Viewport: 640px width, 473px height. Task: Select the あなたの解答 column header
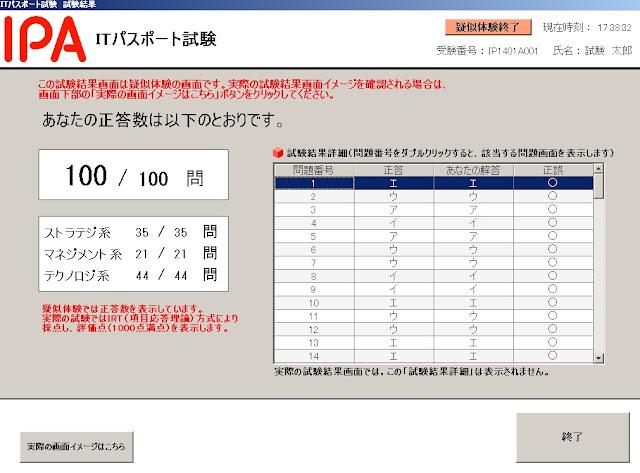pos(473,170)
